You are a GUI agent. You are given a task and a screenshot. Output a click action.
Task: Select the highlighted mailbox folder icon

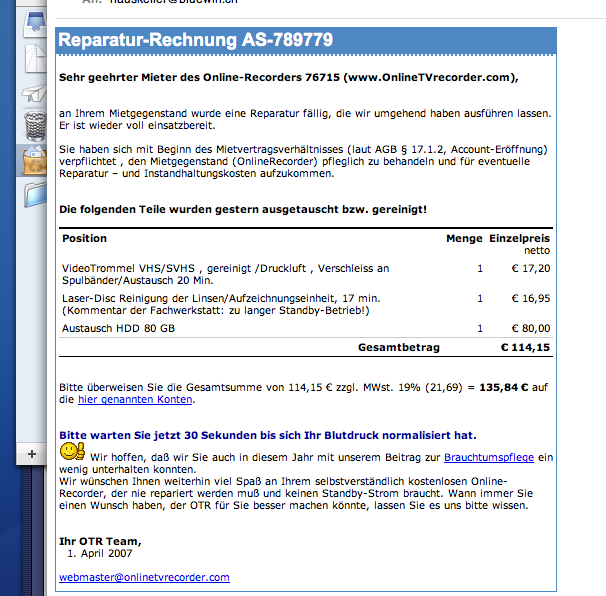(x=34, y=159)
